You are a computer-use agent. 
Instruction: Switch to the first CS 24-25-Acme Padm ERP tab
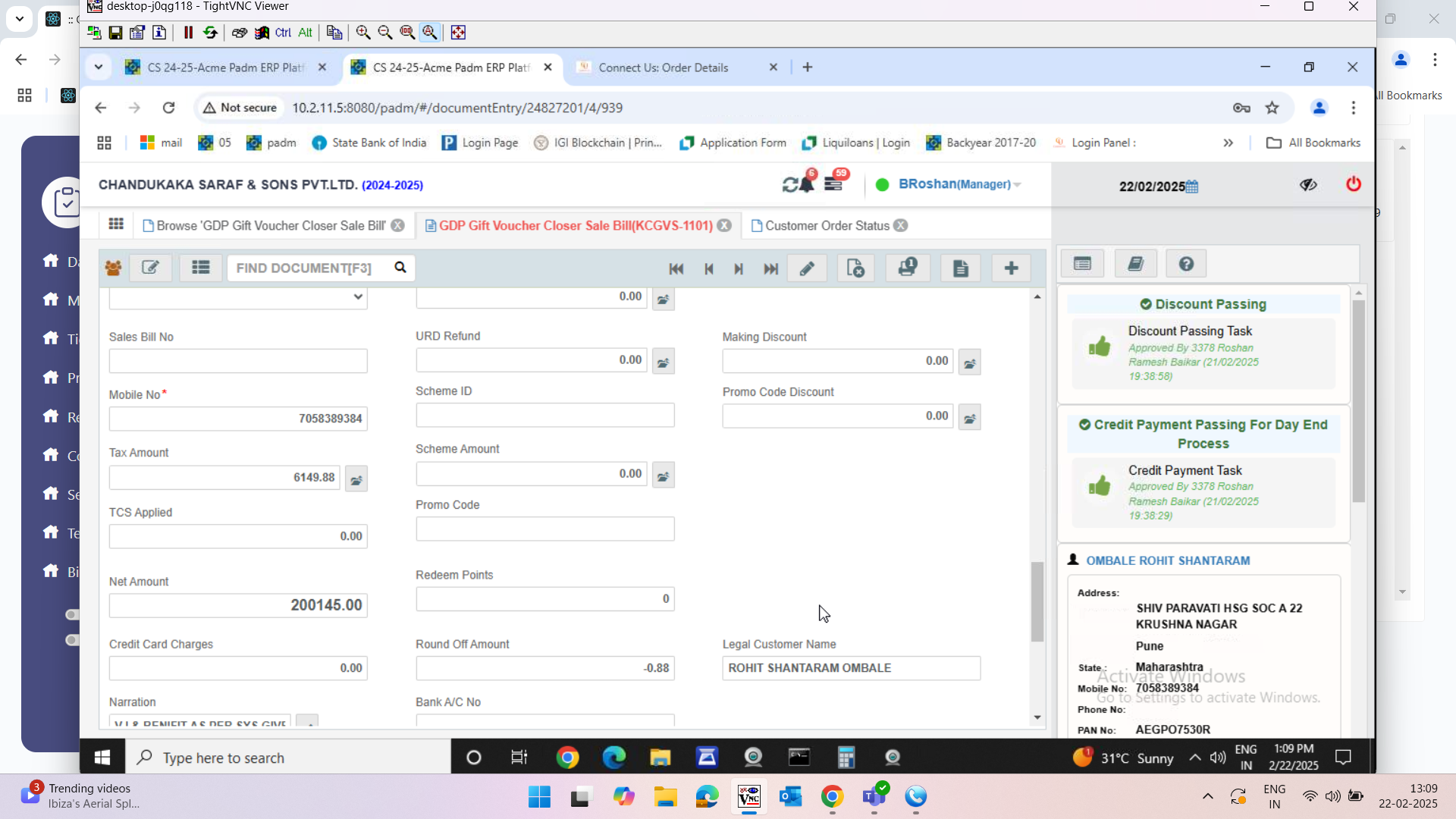(x=225, y=67)
